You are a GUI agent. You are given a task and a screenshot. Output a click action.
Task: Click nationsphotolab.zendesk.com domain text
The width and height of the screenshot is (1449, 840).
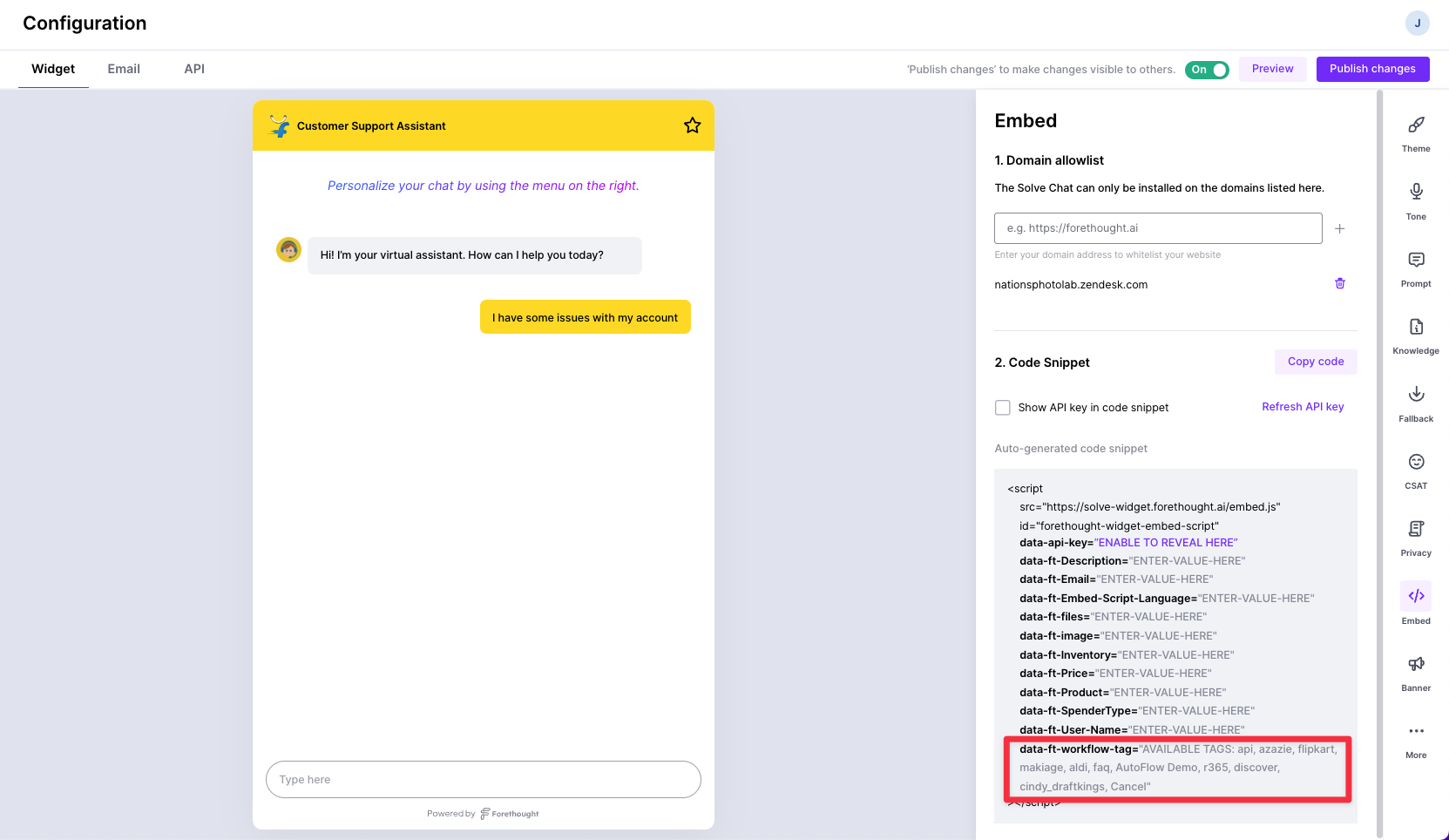click(1071, 285)
